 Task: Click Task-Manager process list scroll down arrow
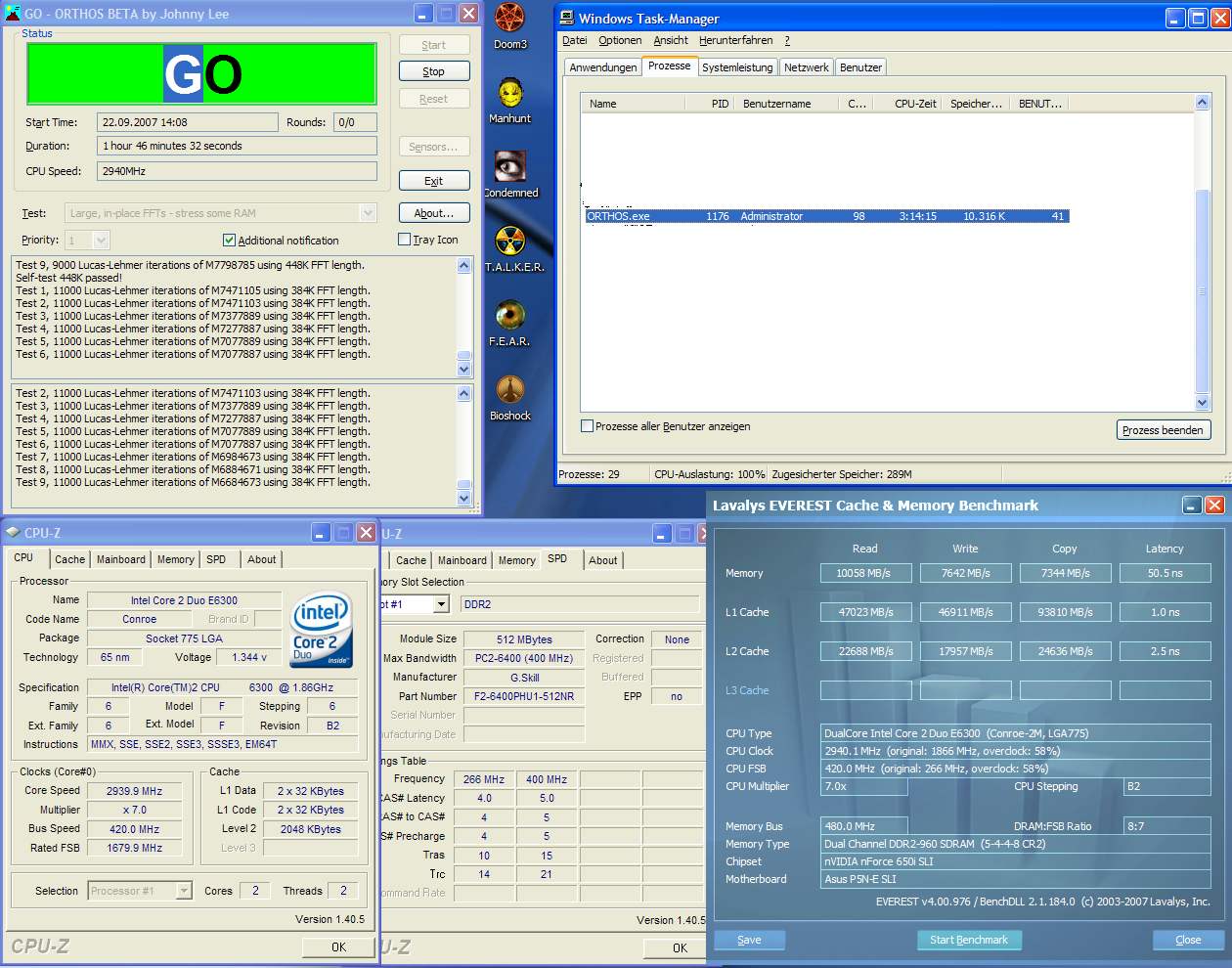pyautogui.click(x=1203, y=402)
